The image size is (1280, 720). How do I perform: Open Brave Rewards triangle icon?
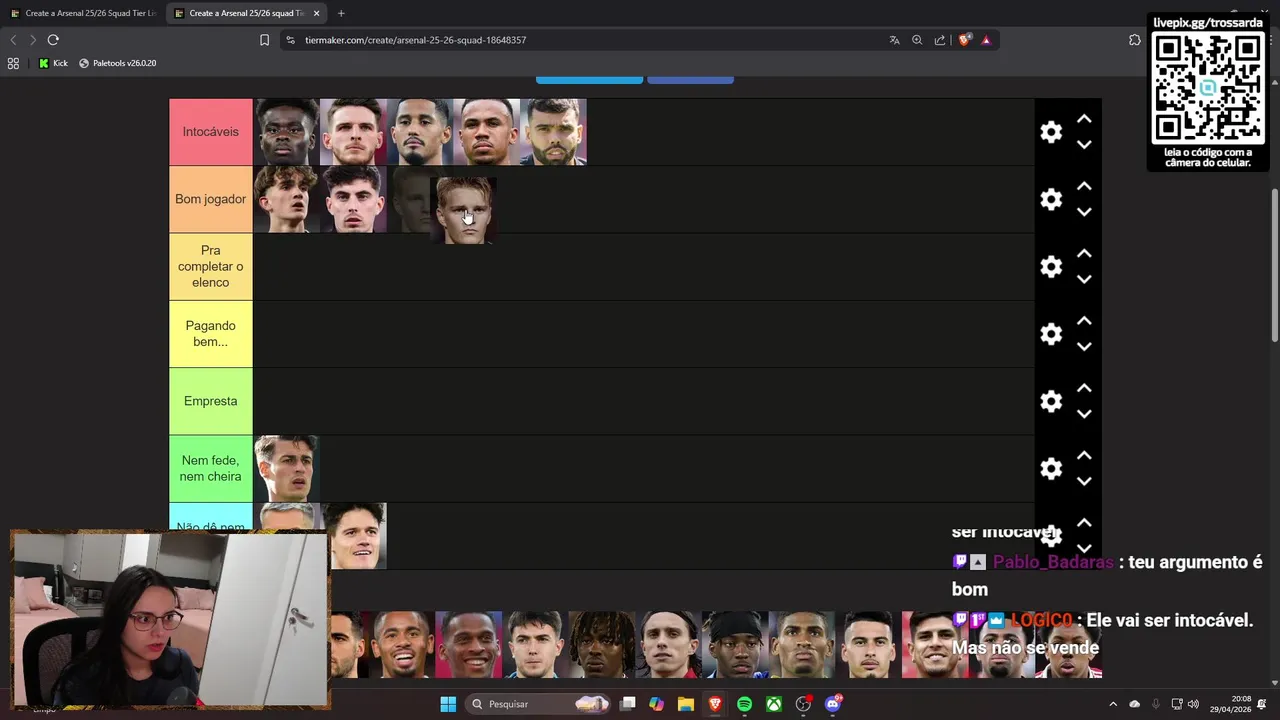(x=986, y=40)
